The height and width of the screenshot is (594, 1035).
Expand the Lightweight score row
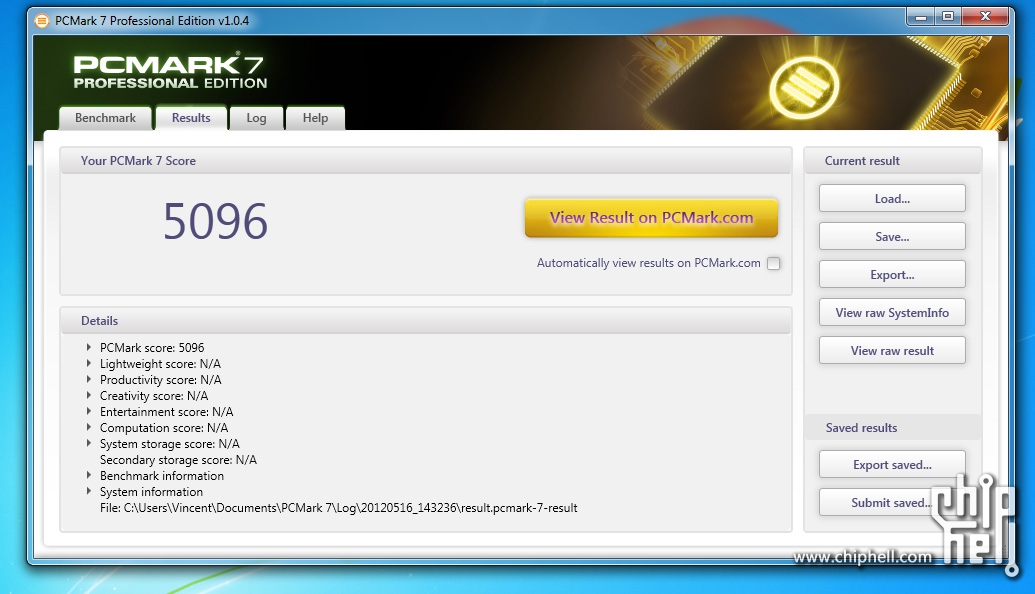88,363
